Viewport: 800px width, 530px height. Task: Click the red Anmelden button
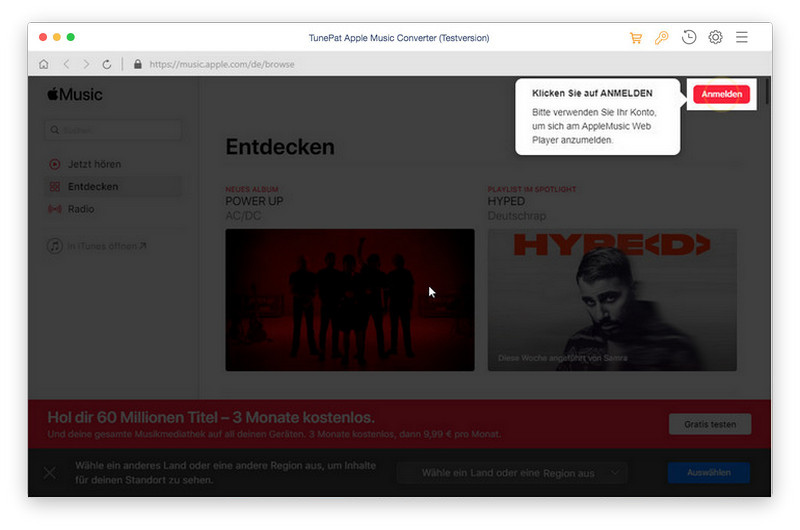point(721,94)
